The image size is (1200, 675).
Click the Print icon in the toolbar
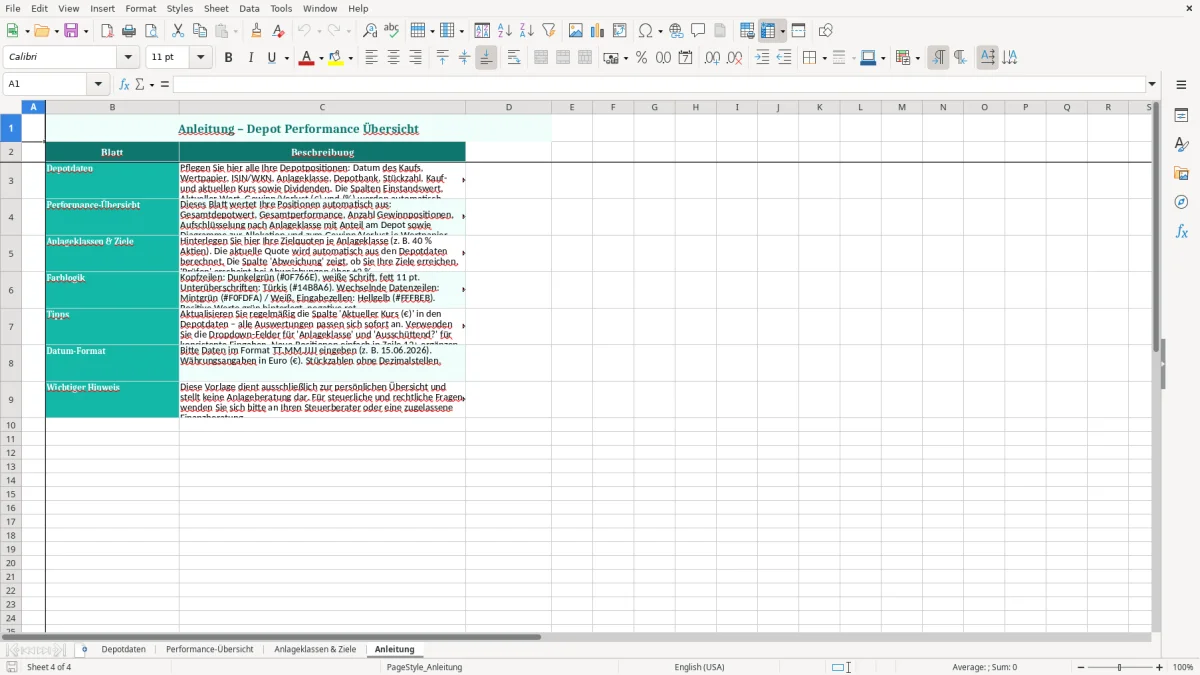pyautogui.click(x=129, y=31)
